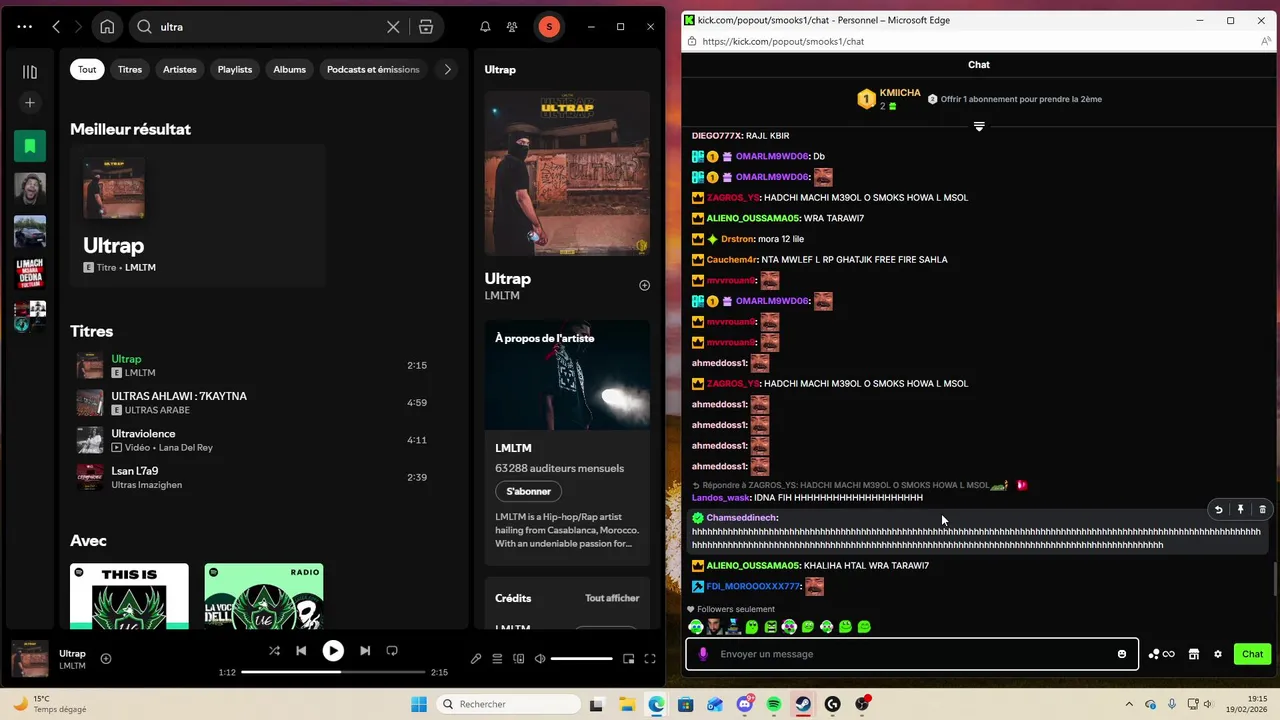
Task: Follow LMLTM with the S'abonner button
Action: point(528,491)
